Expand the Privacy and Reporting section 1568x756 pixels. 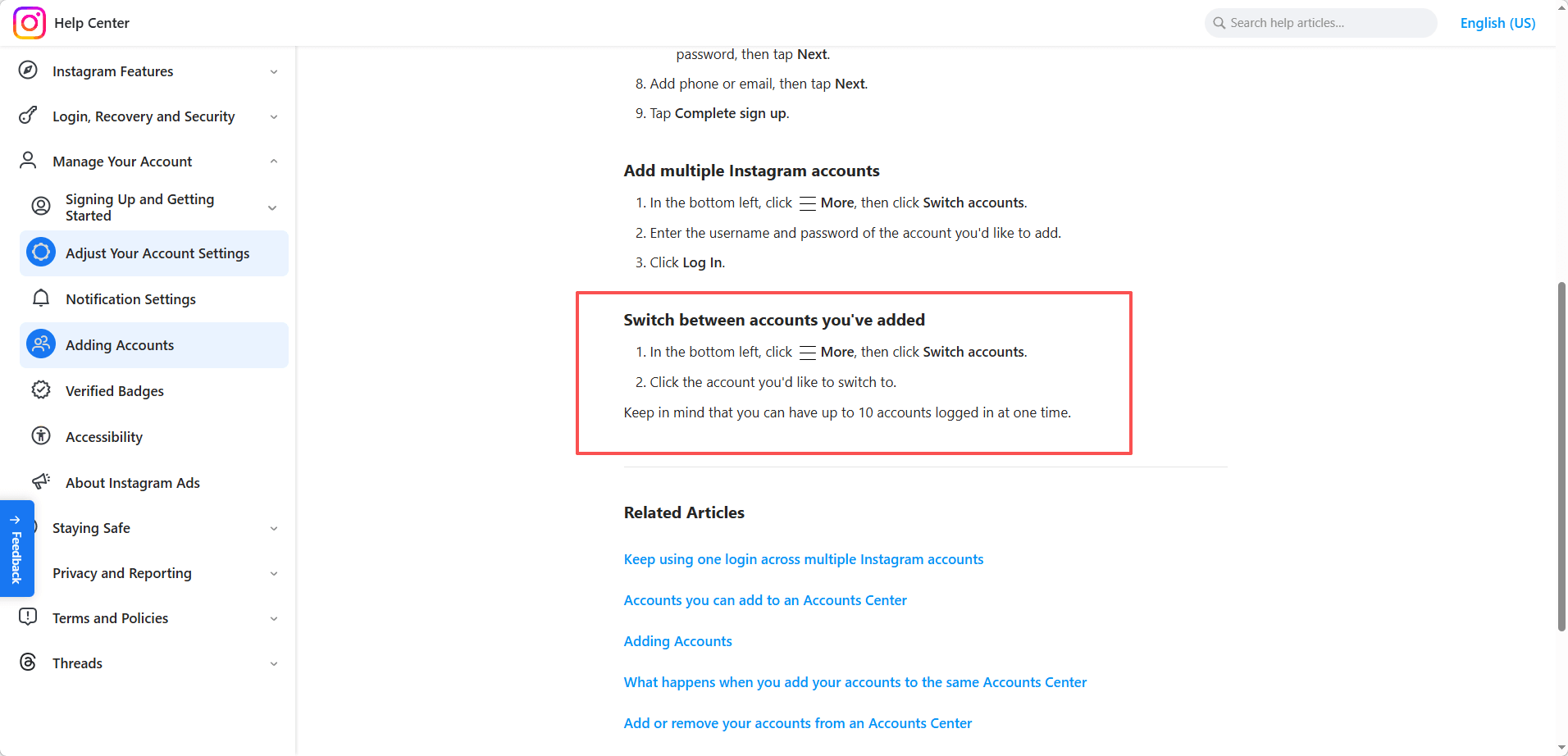[274, 574]
